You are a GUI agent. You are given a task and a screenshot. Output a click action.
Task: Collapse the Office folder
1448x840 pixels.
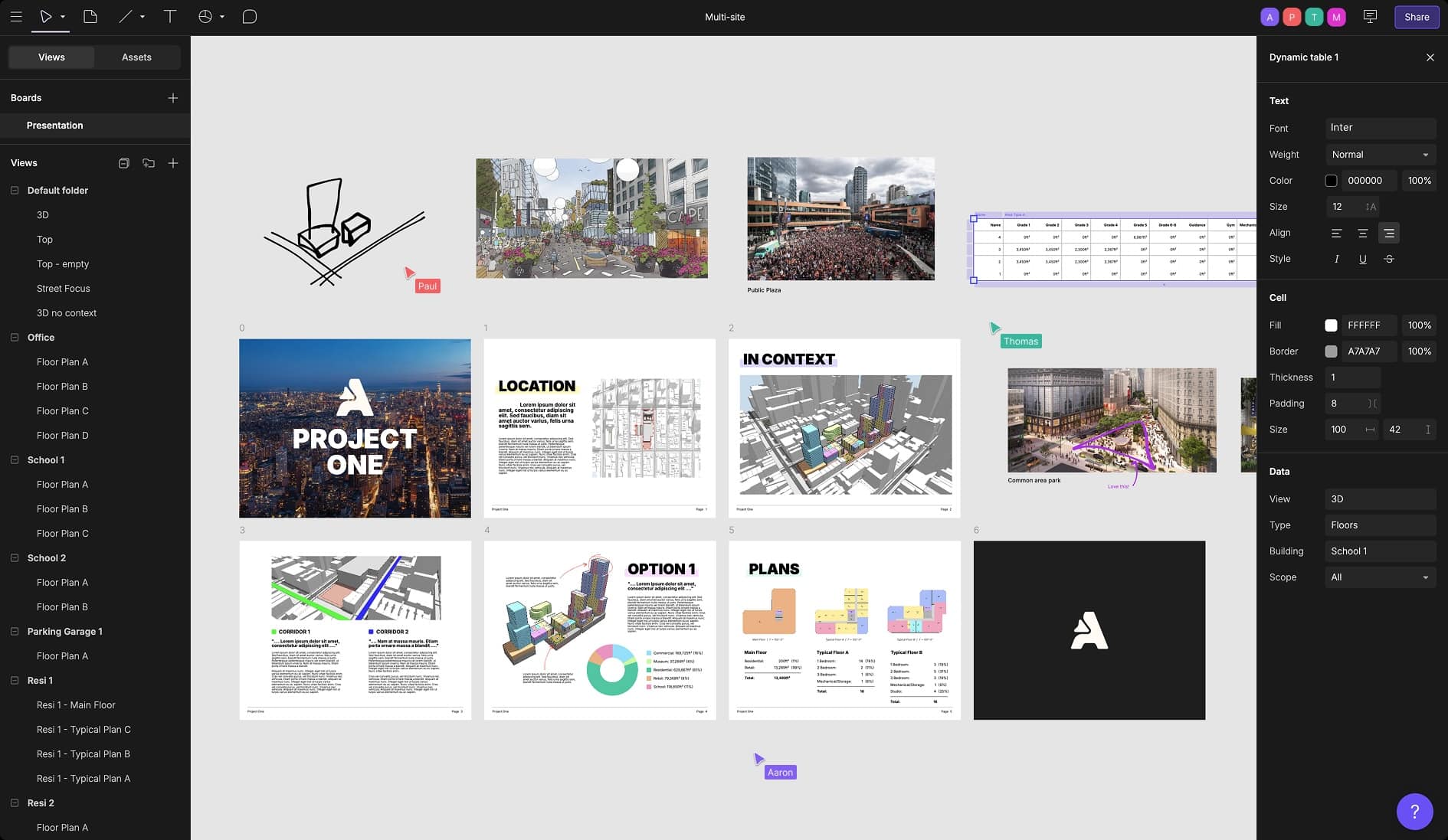point(15,338)
